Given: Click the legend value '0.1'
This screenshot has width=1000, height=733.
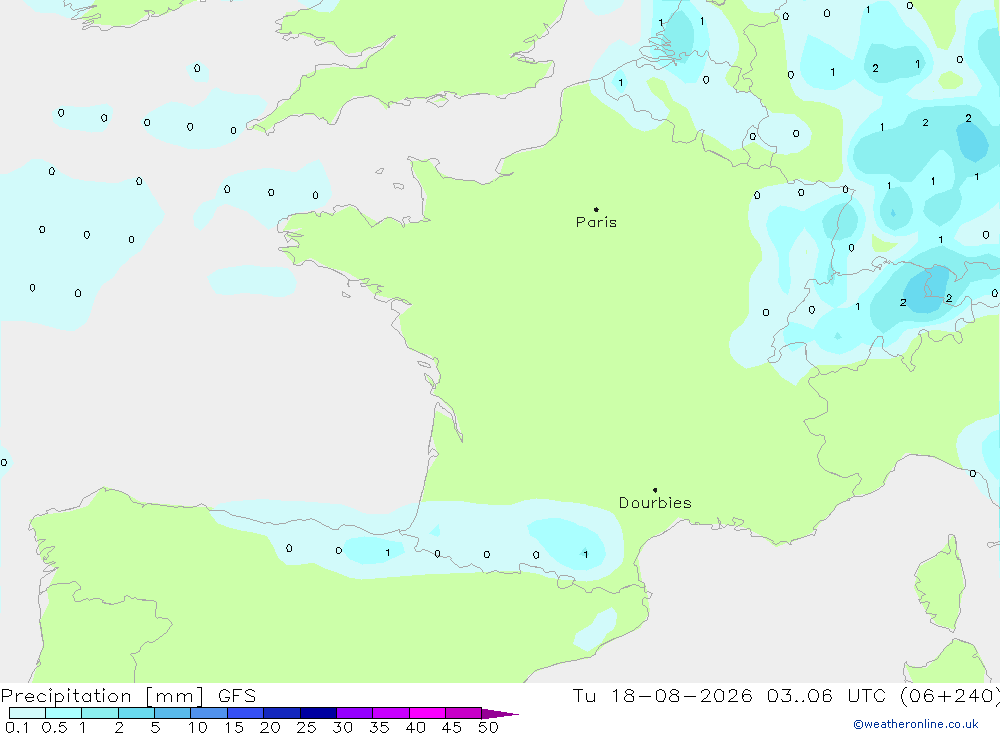Looking at the screenshot, I should tap(17, 727).
